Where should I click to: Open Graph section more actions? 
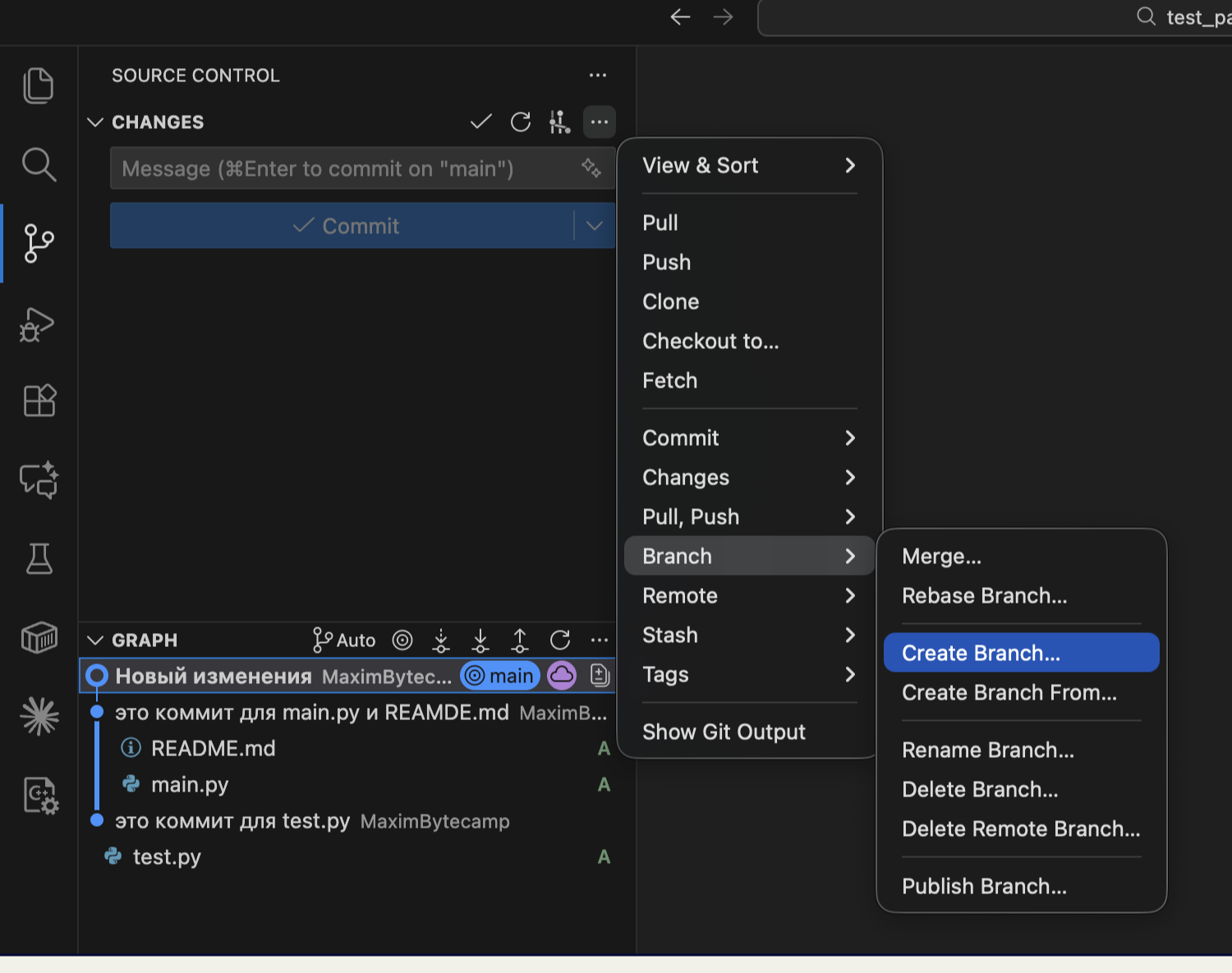pyautogui.click(x=600, y=640)
